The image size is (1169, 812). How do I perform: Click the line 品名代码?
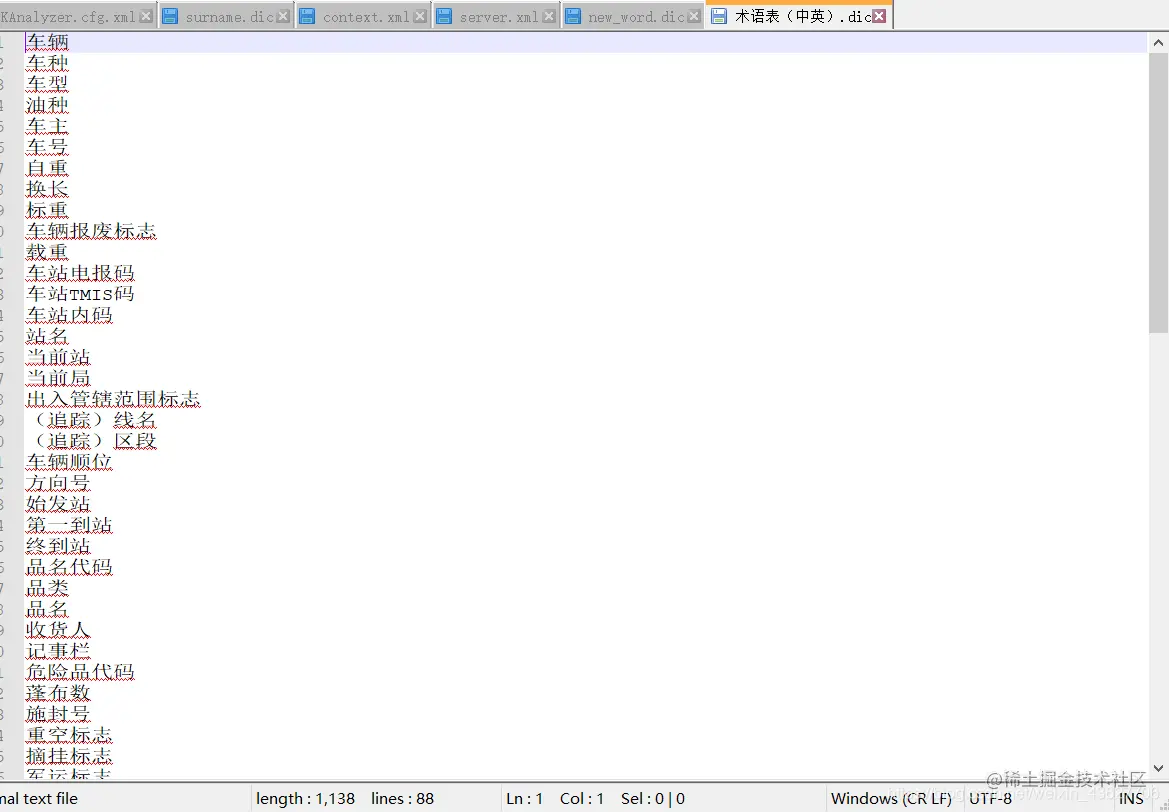[x=69, y=567]
